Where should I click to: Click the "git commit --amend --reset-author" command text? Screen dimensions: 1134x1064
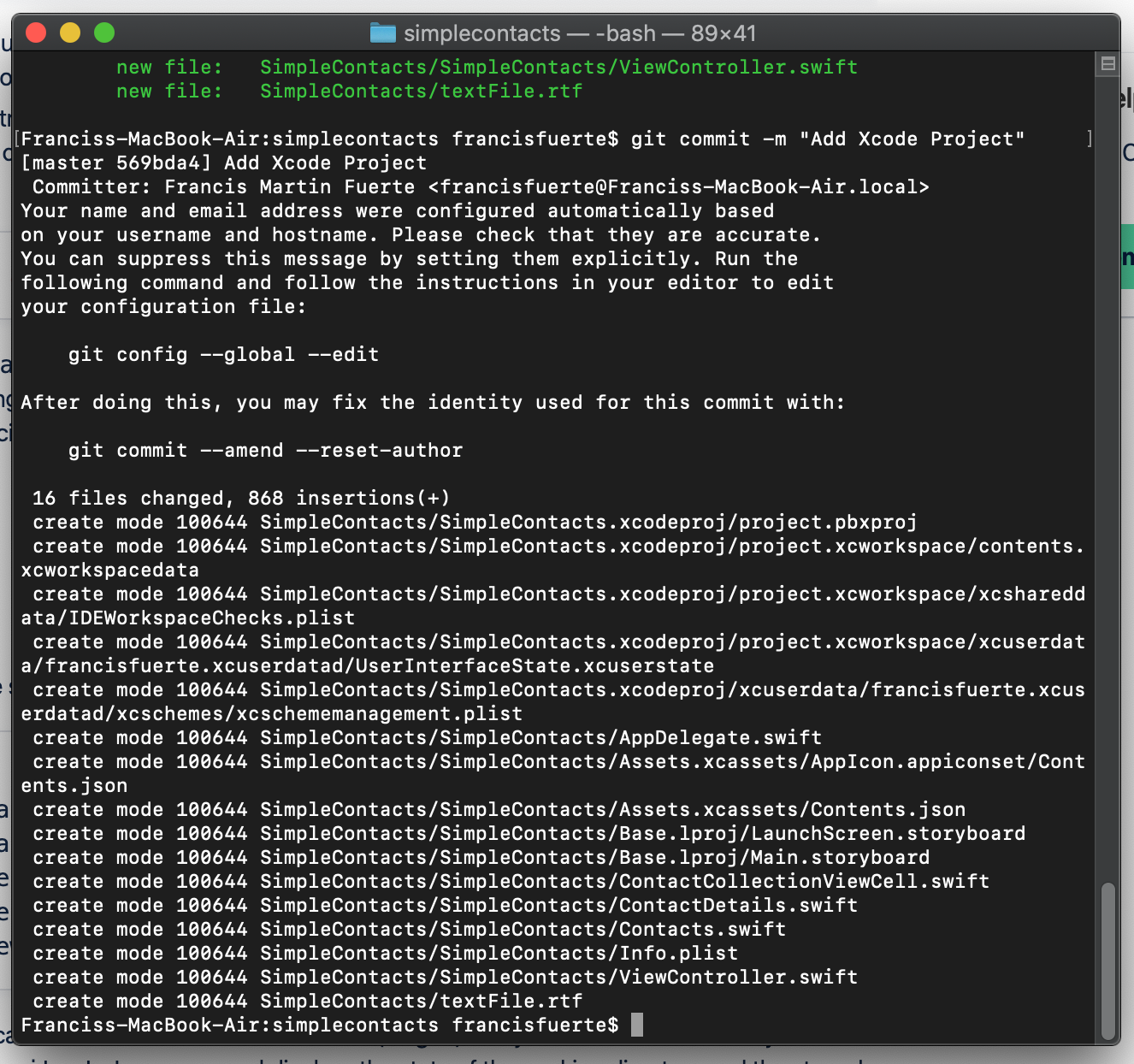pos(266,450)
